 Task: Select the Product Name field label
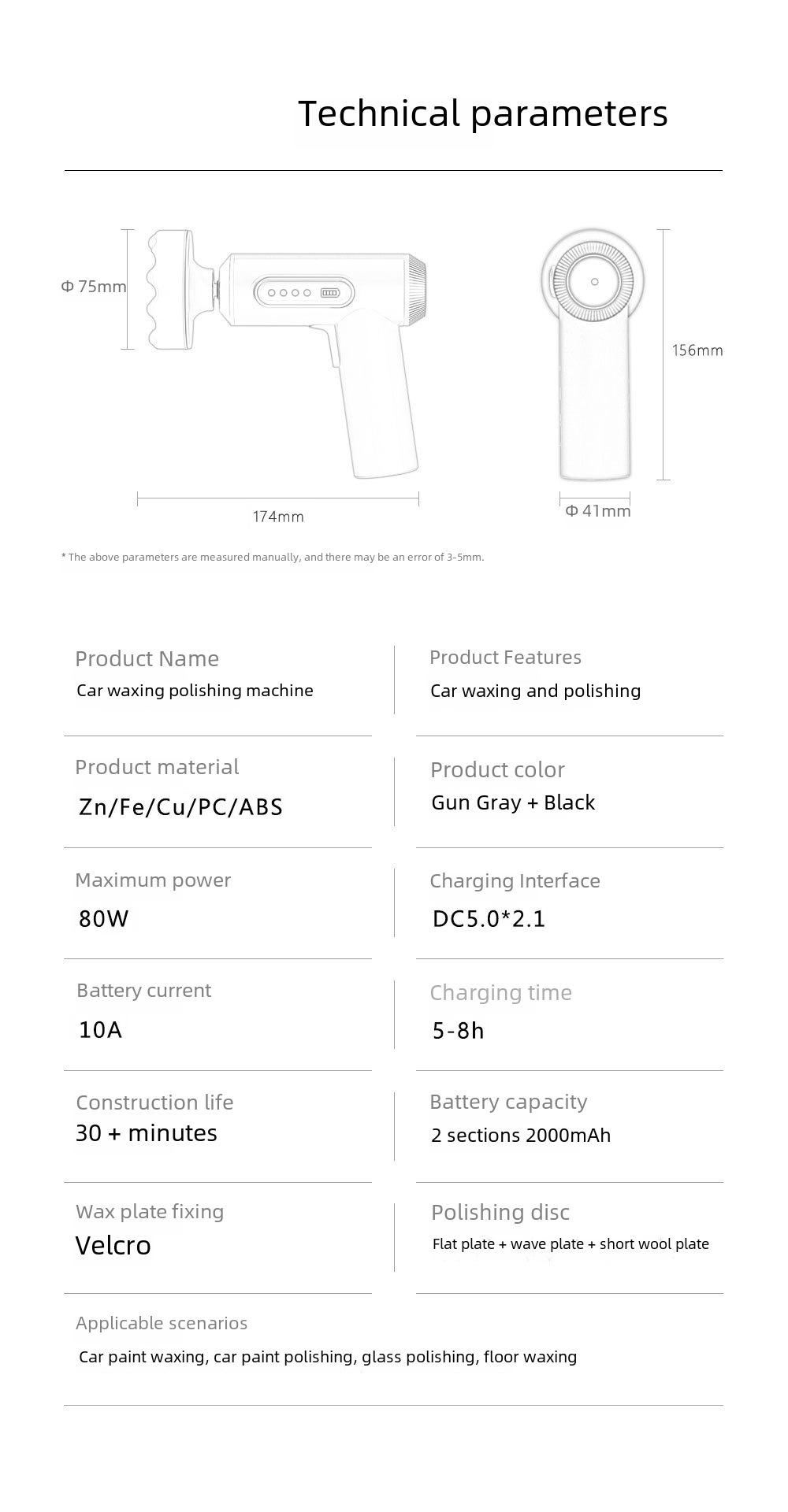[x=147, y=658]
